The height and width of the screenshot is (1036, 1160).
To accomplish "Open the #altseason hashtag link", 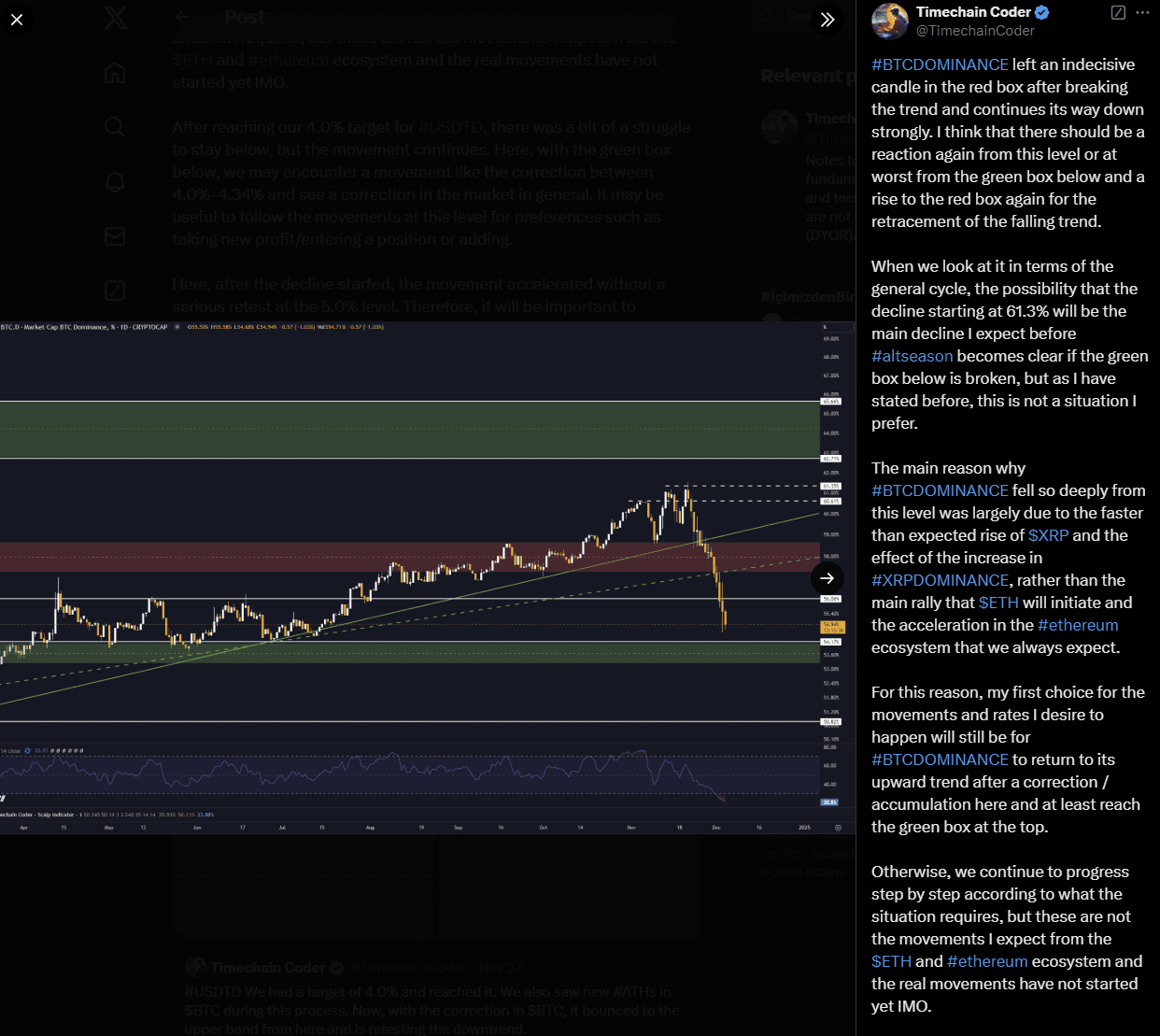I will (912, 356).
